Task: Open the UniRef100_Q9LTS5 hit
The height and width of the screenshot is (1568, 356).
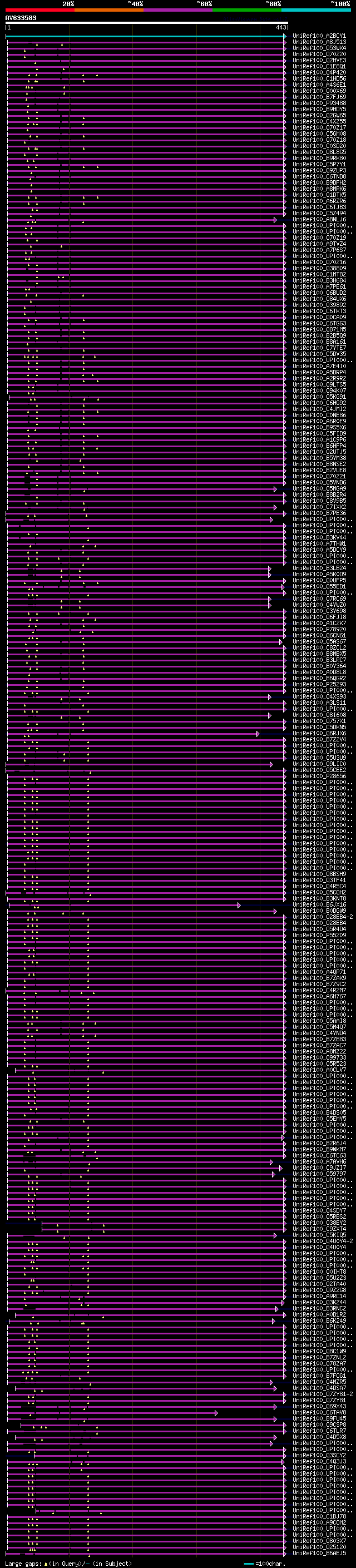Action: 319,384
